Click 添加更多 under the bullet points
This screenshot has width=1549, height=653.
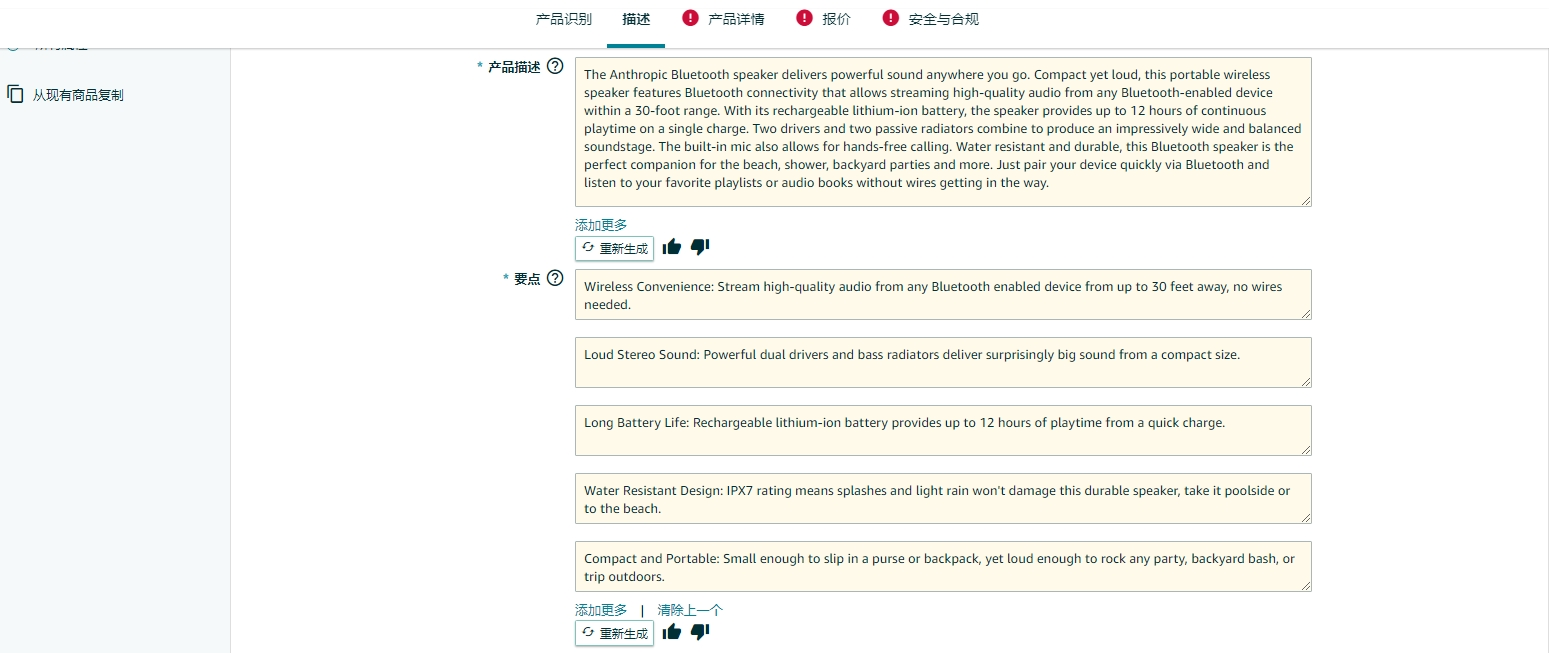pos(601,610)
